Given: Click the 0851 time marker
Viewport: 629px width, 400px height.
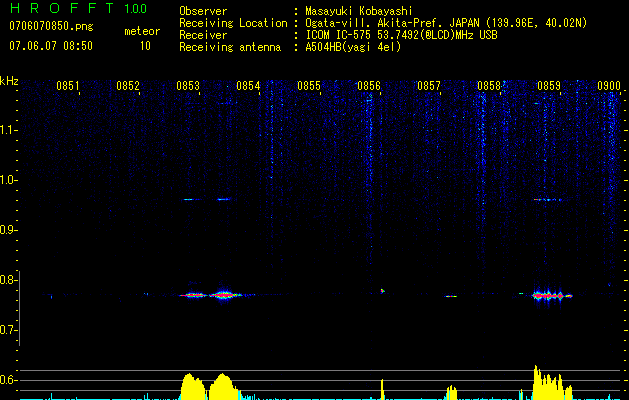Looking at the screenshot, I should click(68, 86).
